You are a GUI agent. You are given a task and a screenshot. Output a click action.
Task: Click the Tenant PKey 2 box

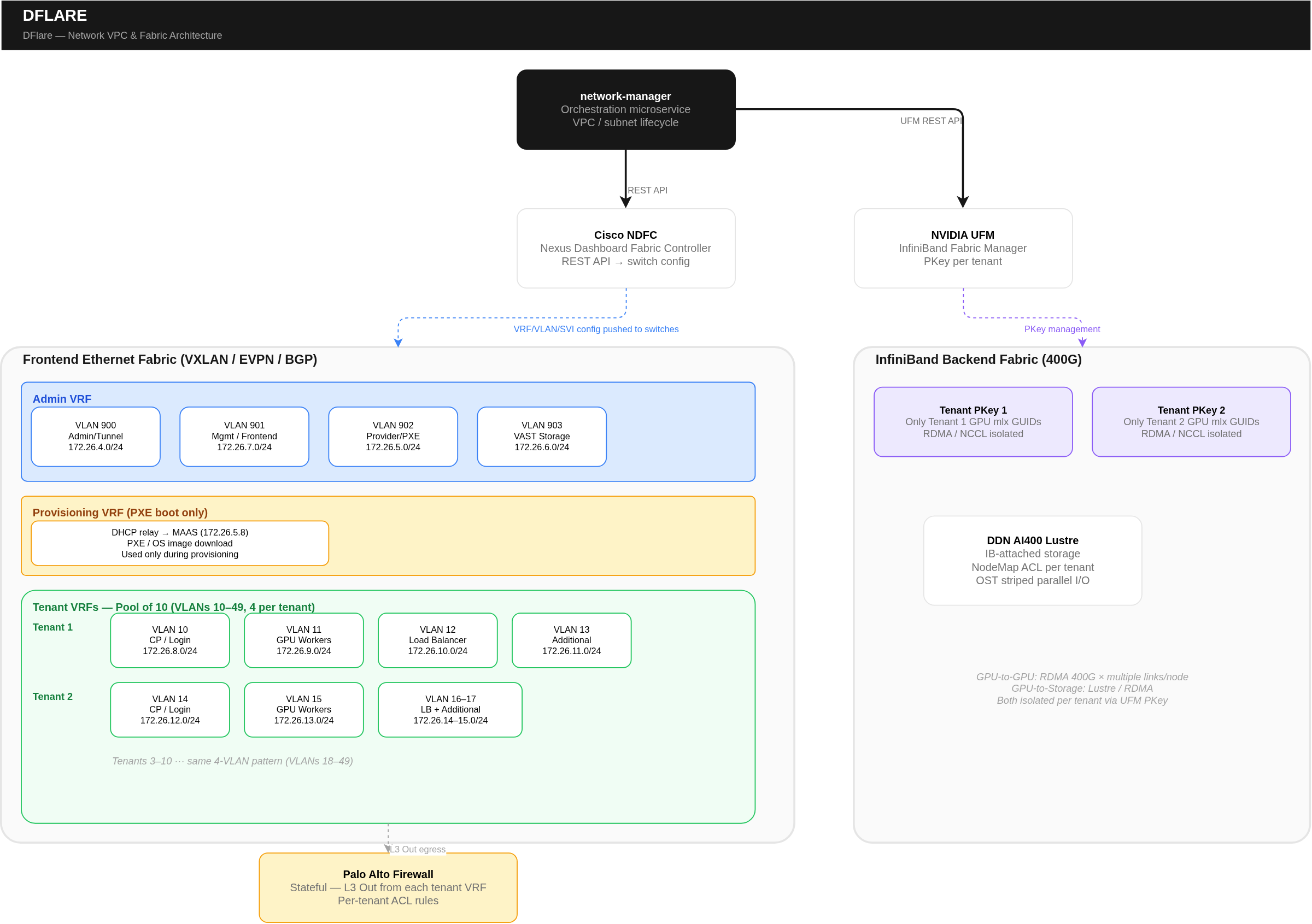(x=1191, y=421)
